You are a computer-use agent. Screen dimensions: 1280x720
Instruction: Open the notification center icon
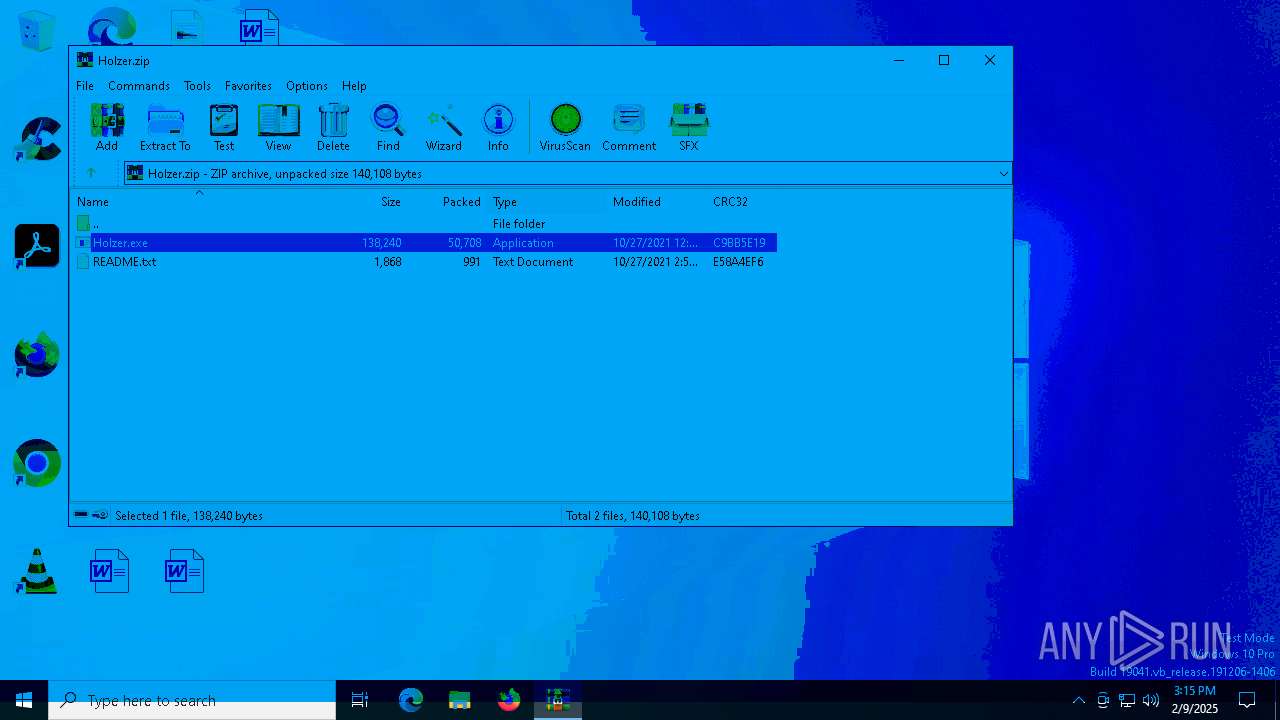coord(1247,700)
